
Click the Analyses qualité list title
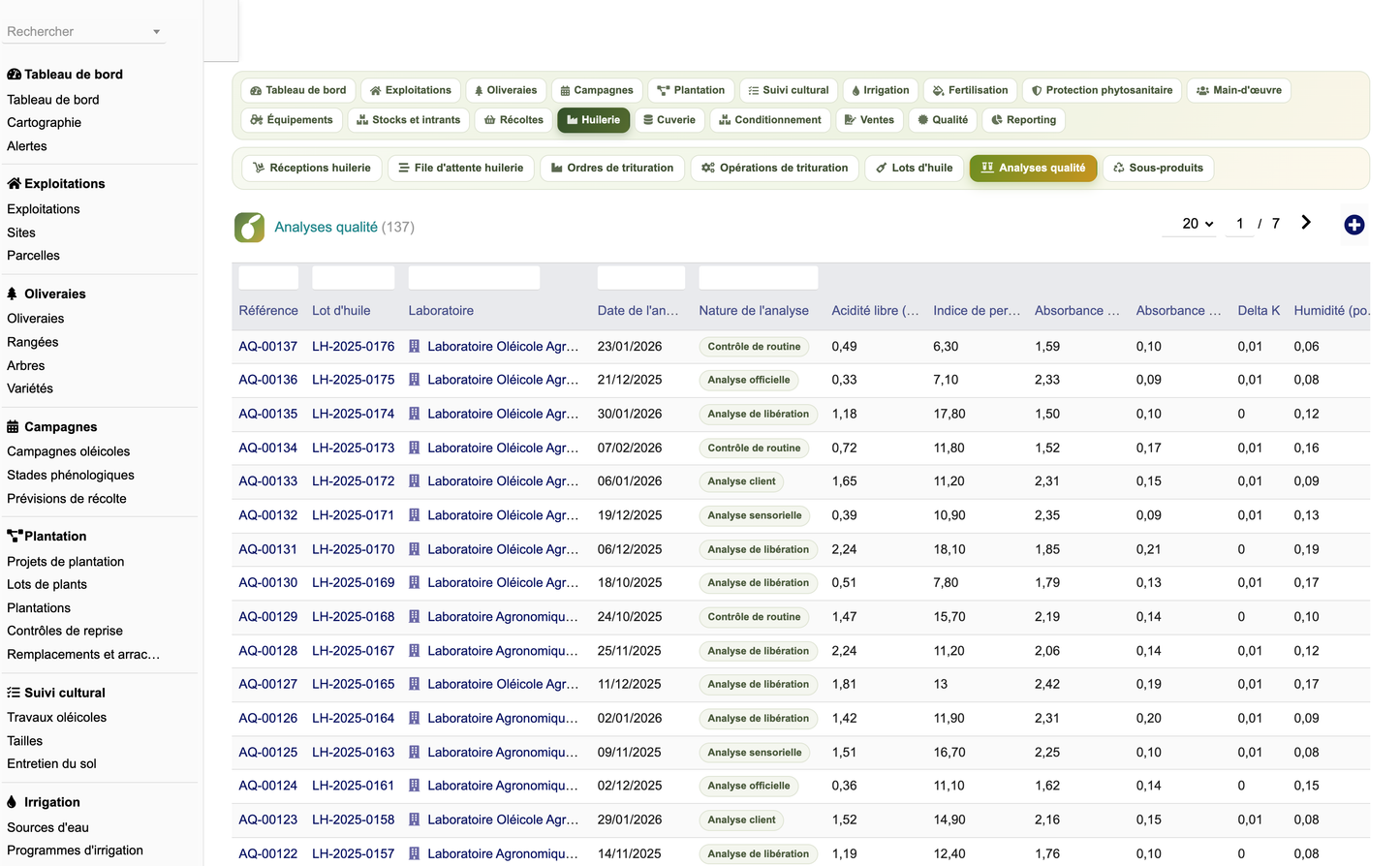(327, 227)
